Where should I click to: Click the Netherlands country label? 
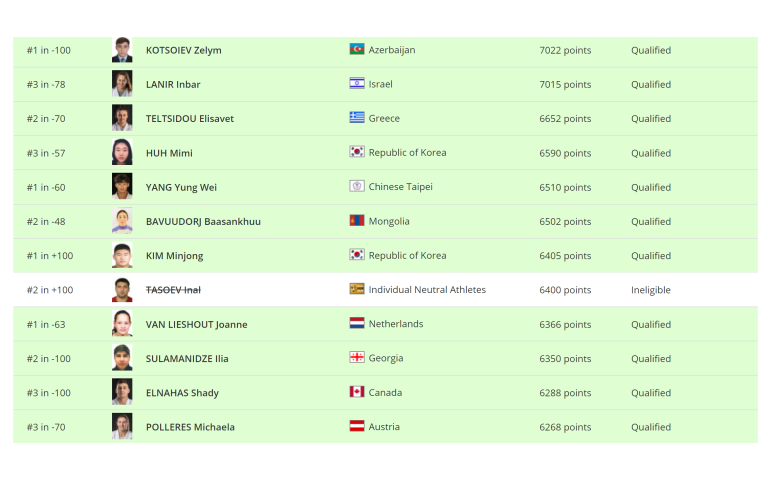(x=396, y=324)
